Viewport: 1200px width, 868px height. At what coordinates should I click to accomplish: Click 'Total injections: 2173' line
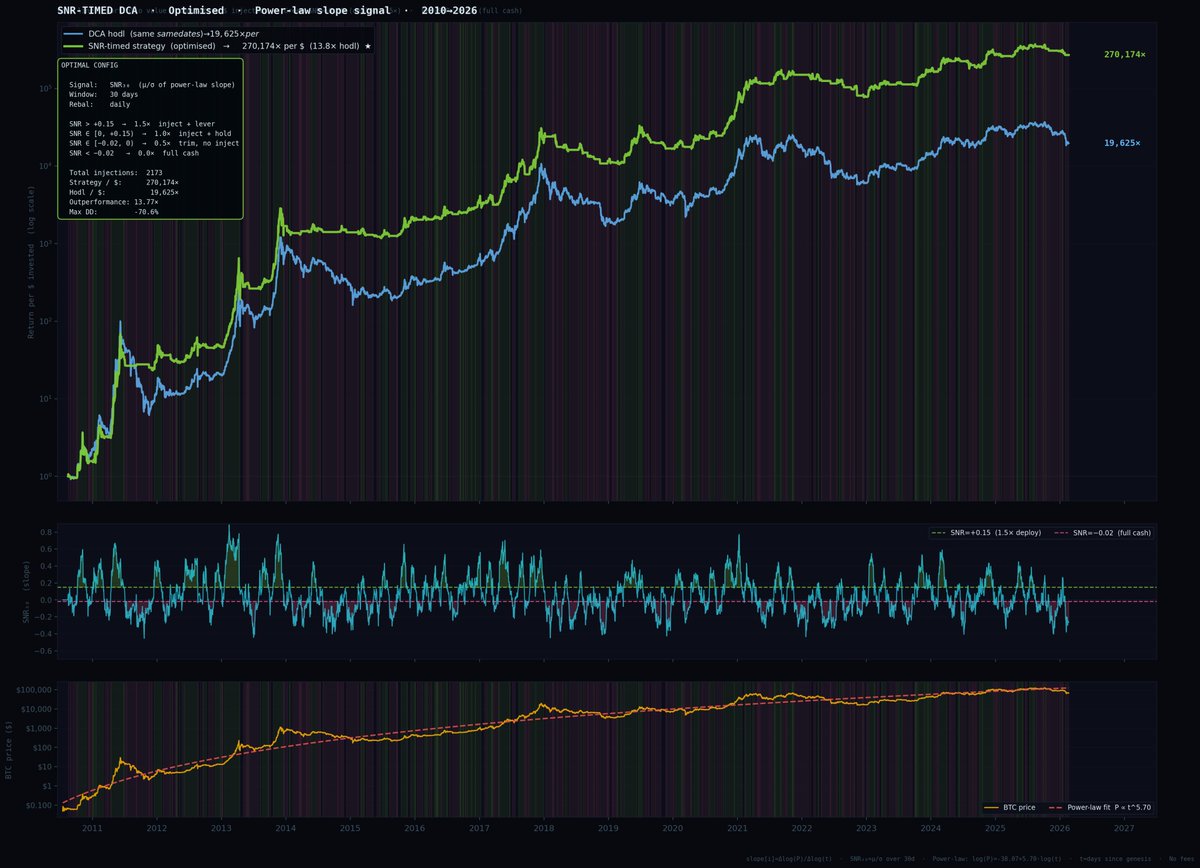tap(115, 173)
